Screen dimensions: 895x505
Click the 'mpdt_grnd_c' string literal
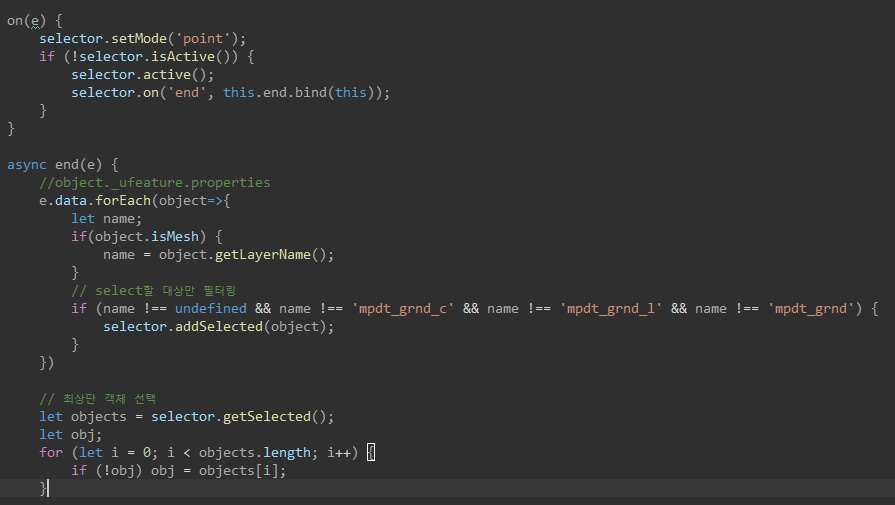(x=402, y=309)
